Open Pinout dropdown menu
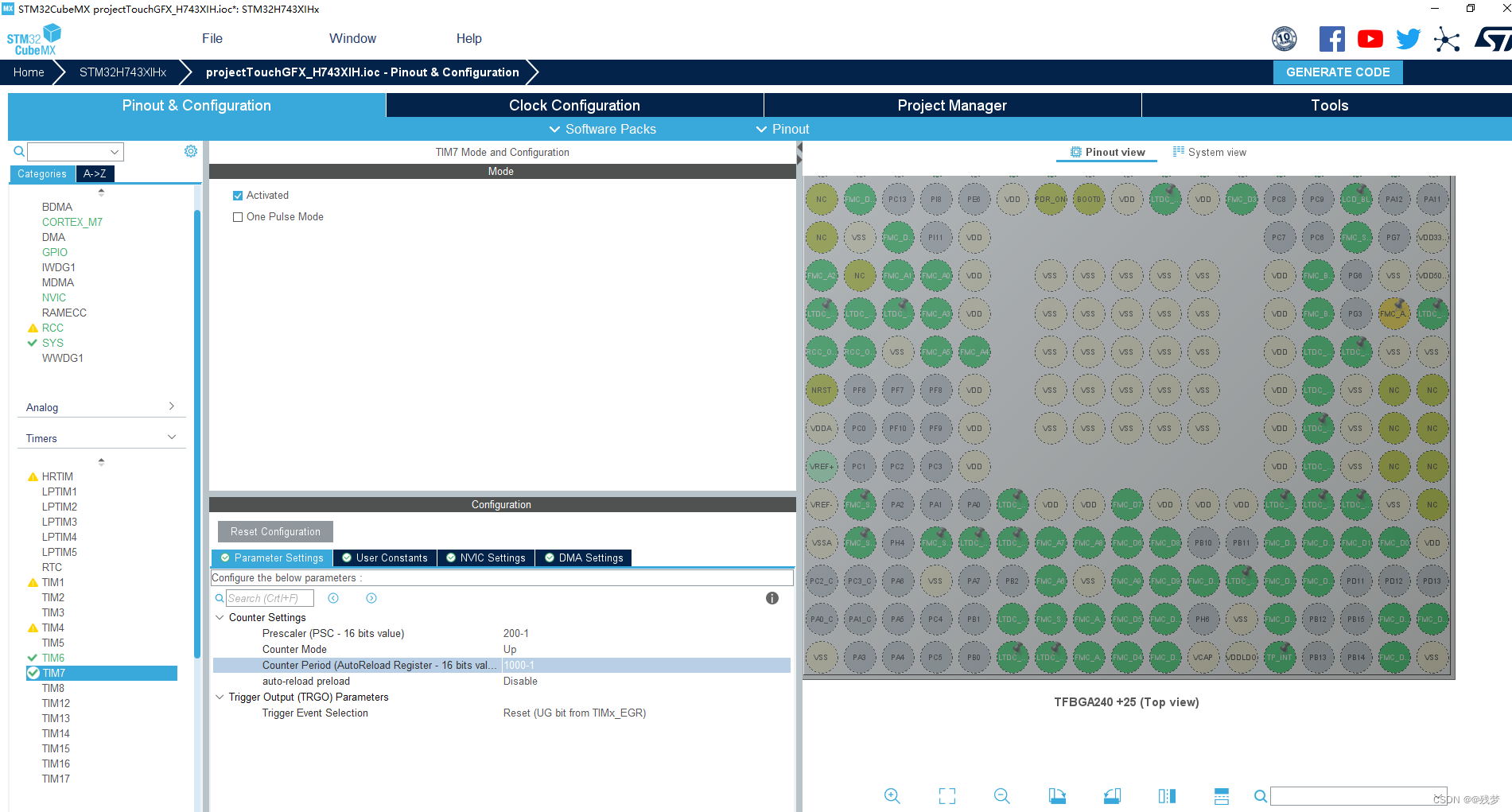The width and height of the screenshot is (1512, 812). pyautogui.click(x=782, y=129)
